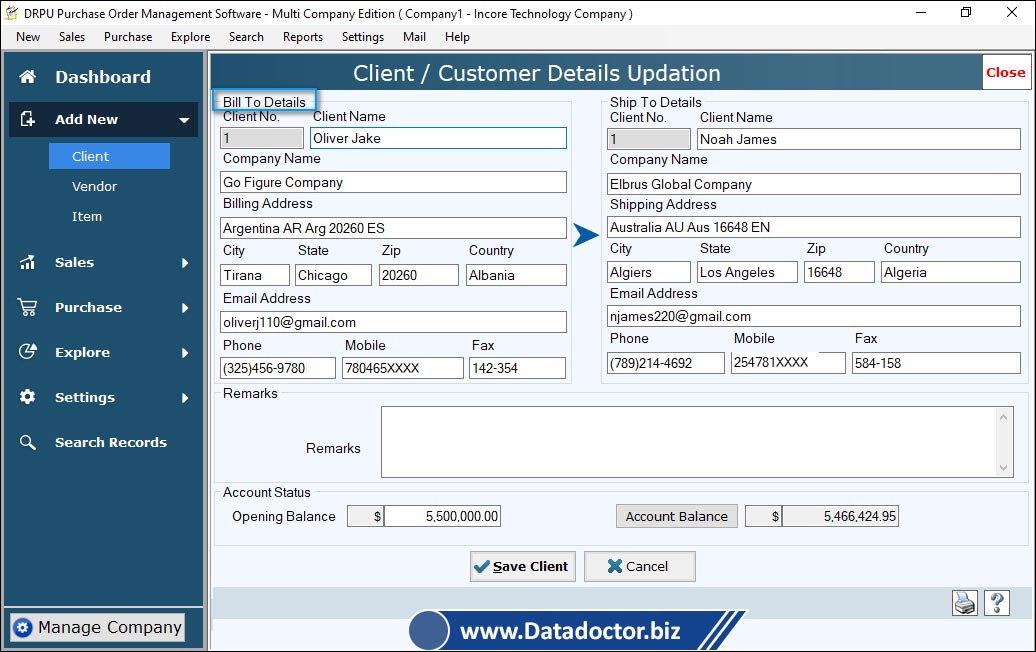Collapse the Add New section arrow
Viewport: 1036px width, 652px height.
pyautogui.click(x=184, y=120)
